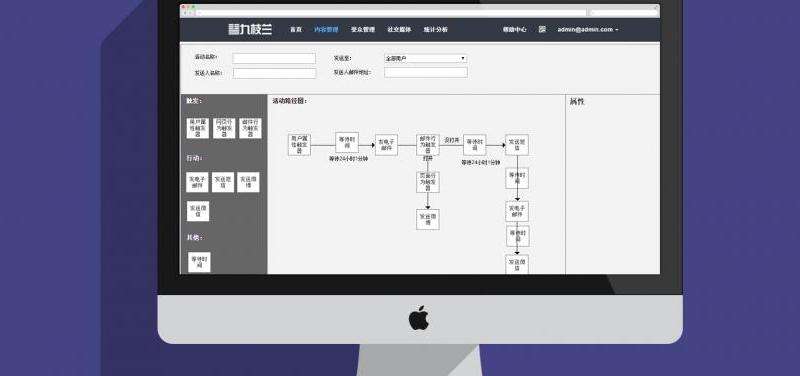Open the 社交媒体 nav tab
Viewport: 800px width, 376px height.
(x=399, y=30)
